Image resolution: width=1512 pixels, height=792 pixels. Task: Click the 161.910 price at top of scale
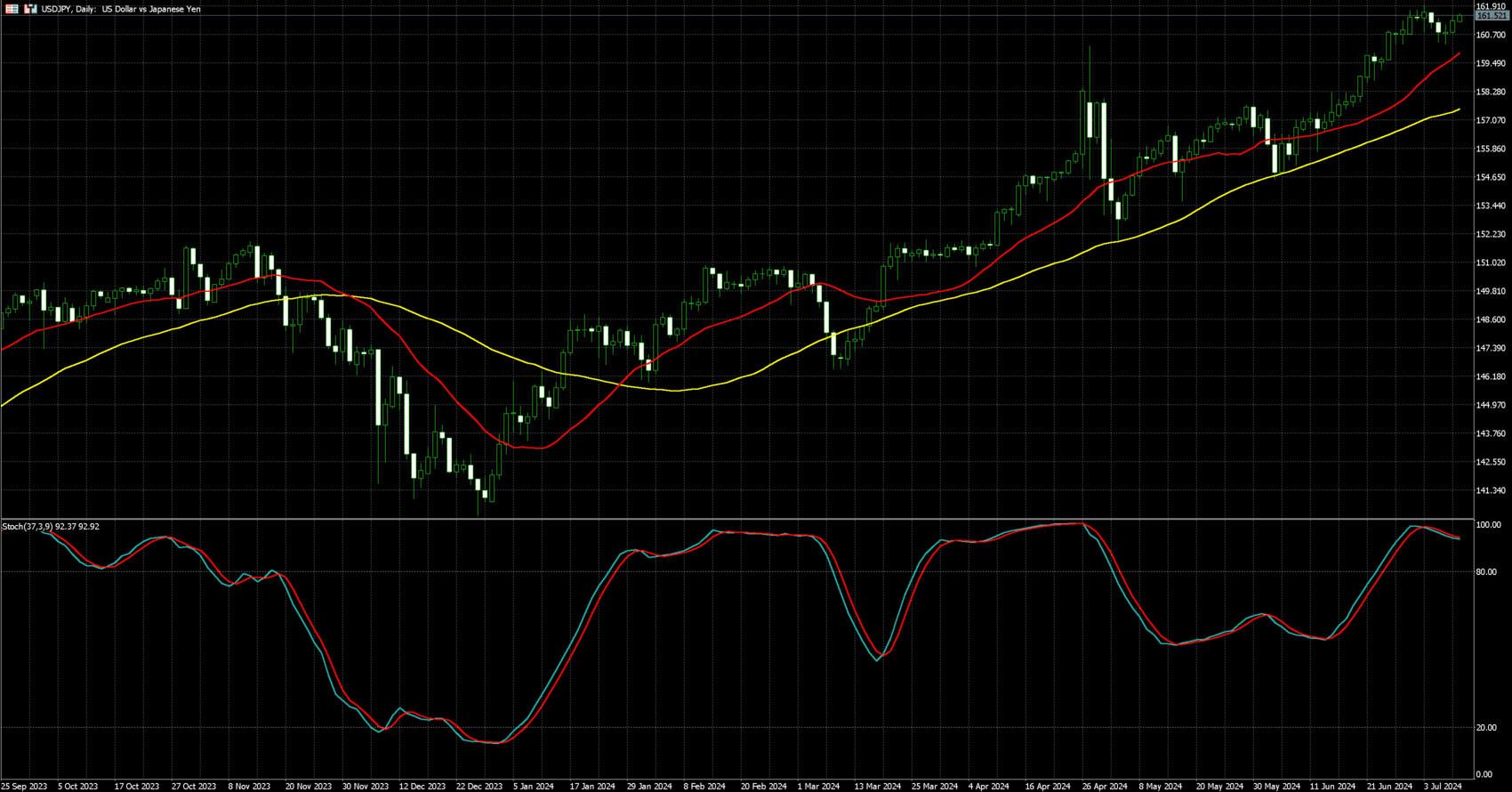1491,6
